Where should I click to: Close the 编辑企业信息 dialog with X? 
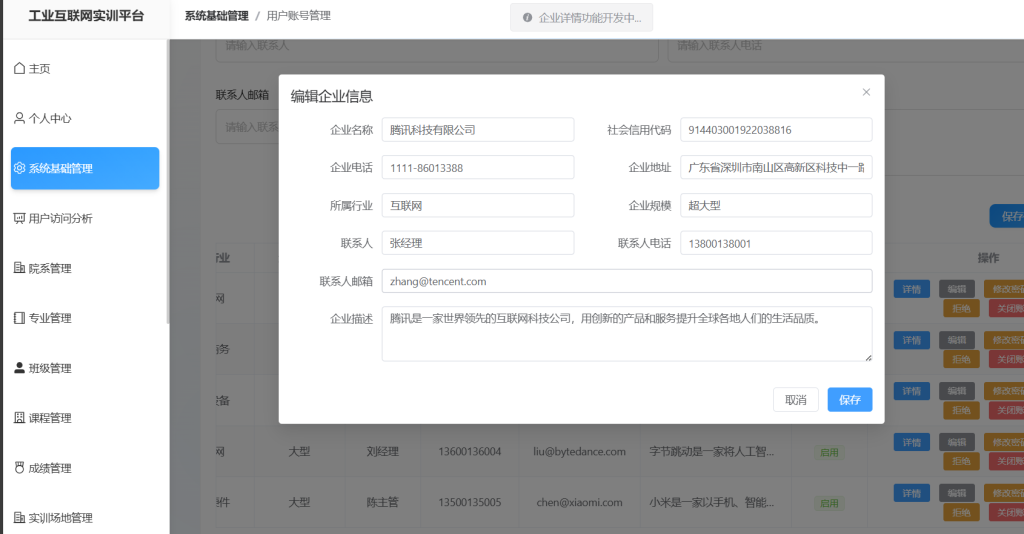click(x=866, y=92)
